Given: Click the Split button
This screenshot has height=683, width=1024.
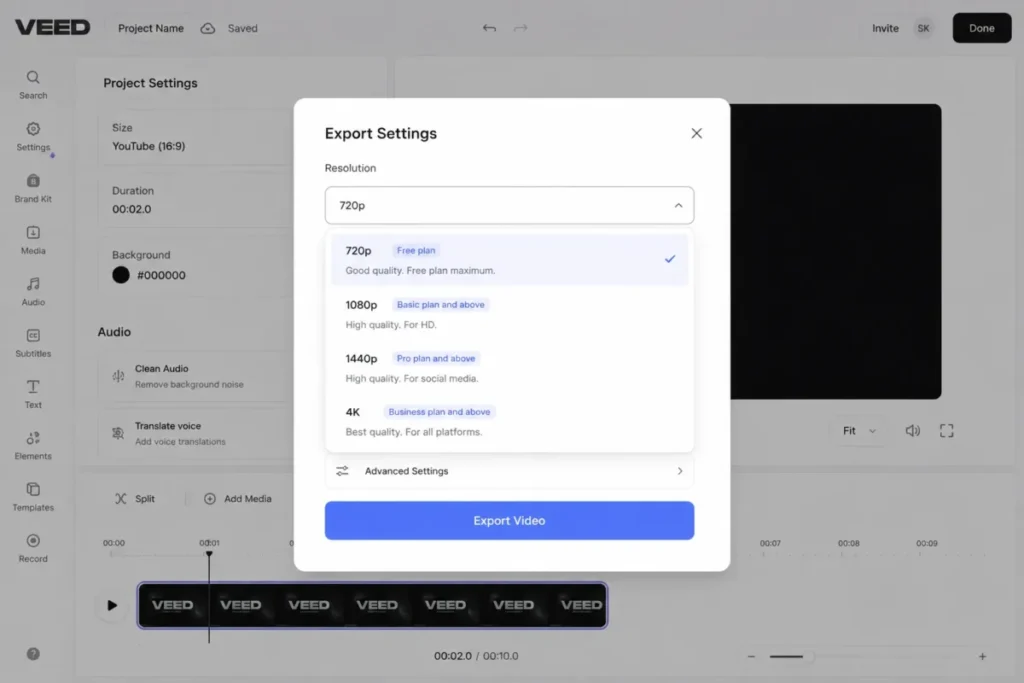Looking at the screenshot, I should coord(135,498).
